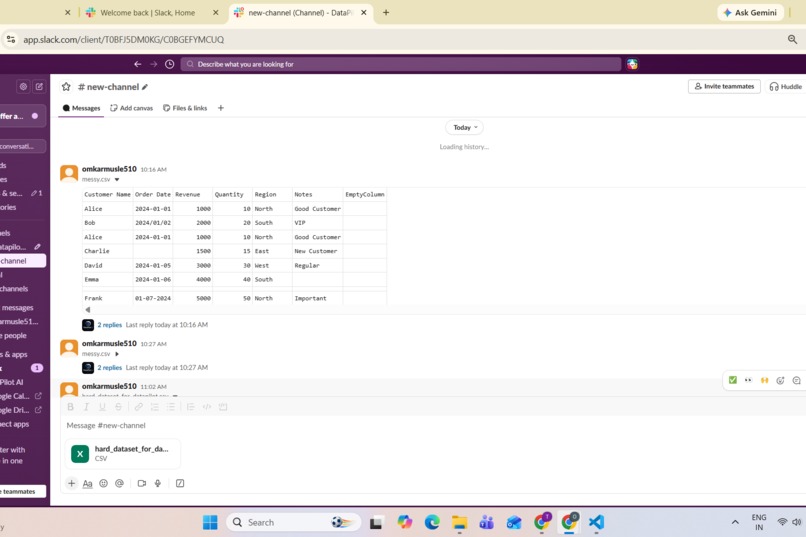Image resolution: width=806 pixels, height=537 pixels.
Task: Open Ask Gemini in browser
Action: pyautogui.click(x=750, y=12)
